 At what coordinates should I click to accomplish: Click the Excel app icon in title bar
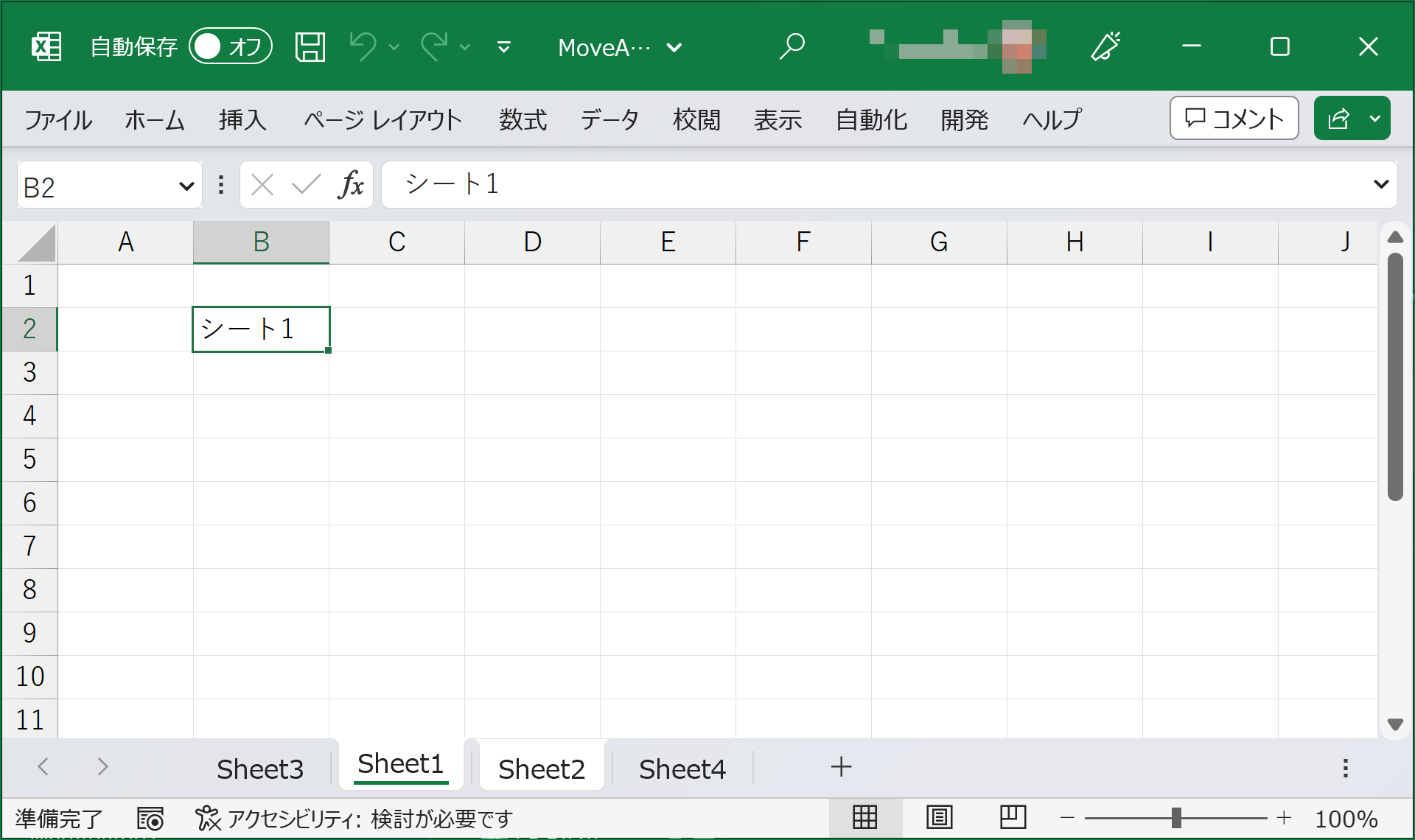[46, 47]
